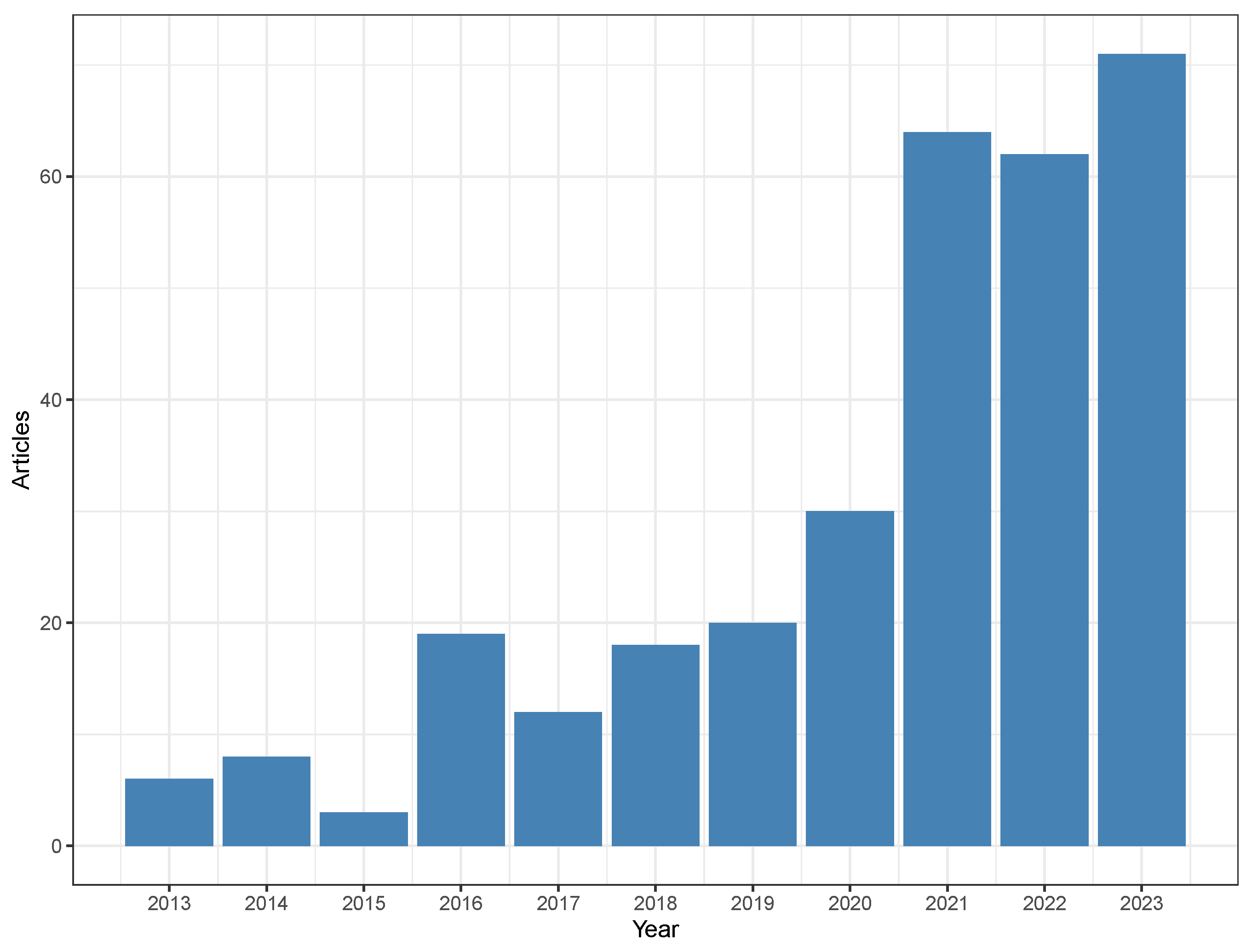Click the 2023 x-axis tick label
Viewport: 1252px width, 952px height.
click(x=1141, y=903)
